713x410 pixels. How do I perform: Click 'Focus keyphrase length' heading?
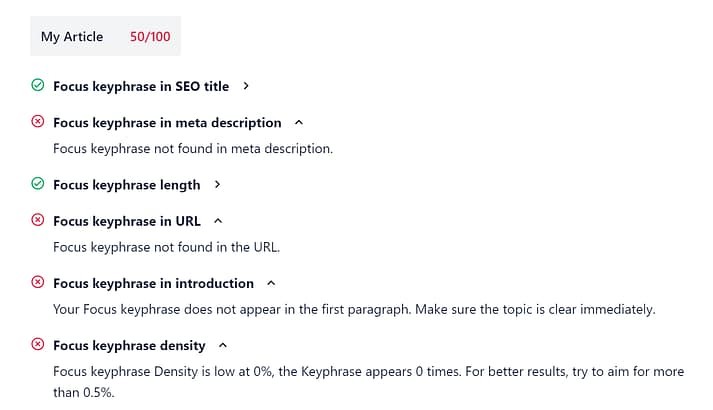point(126,184)
